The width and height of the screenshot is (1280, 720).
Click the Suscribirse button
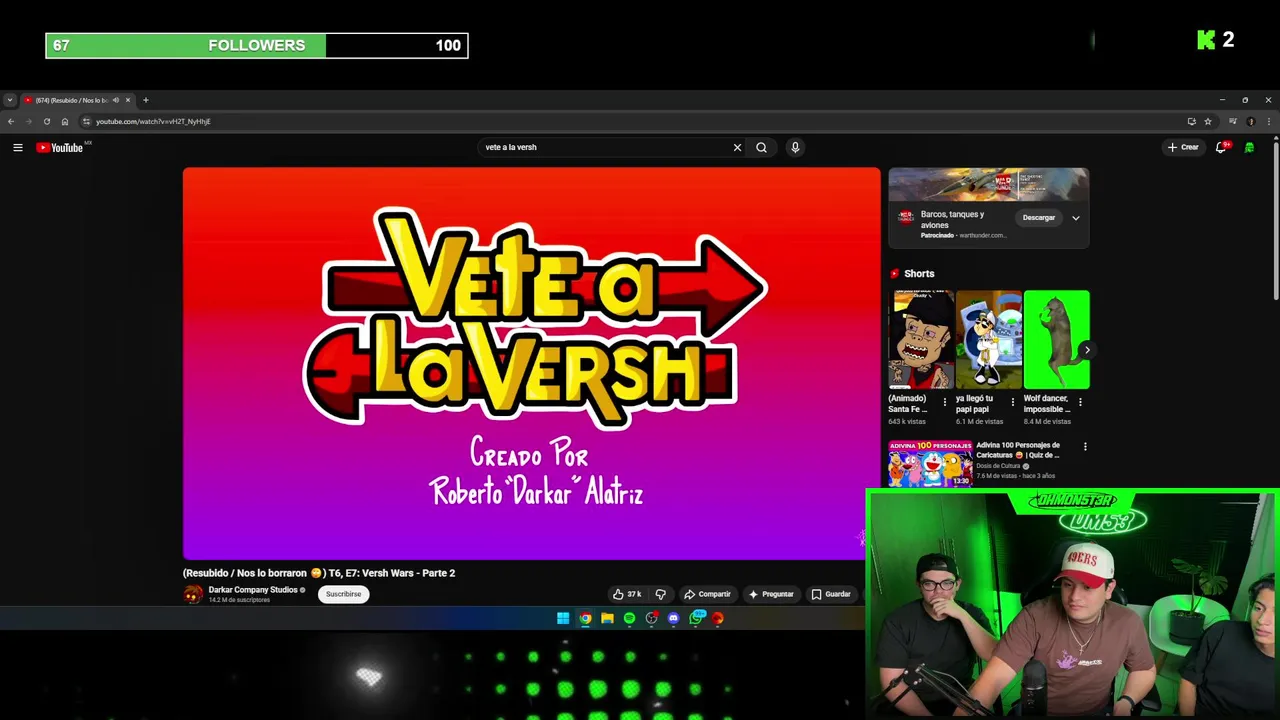343,594
